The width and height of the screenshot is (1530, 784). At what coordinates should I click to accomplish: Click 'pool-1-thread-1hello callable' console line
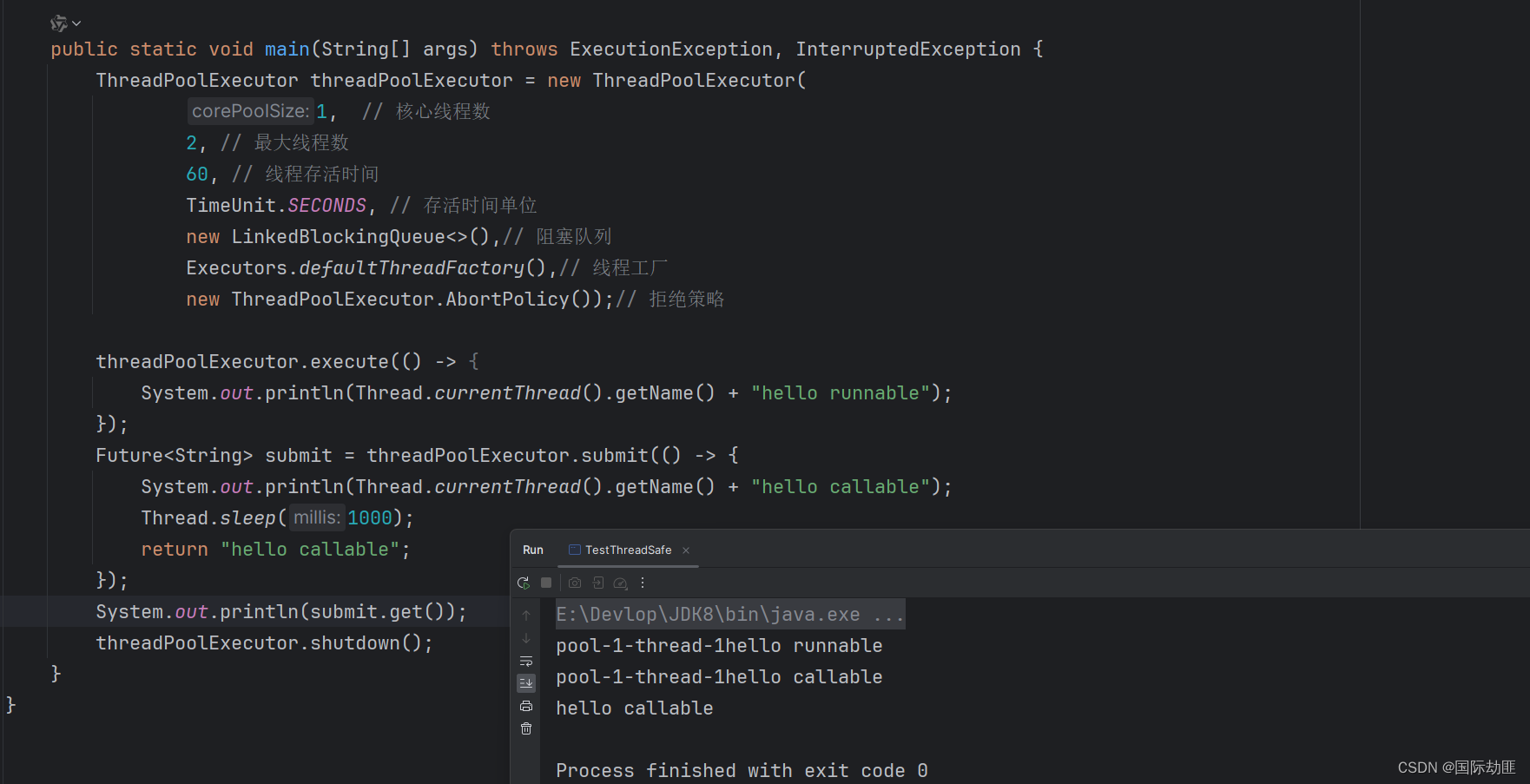[x=719, y=677]
